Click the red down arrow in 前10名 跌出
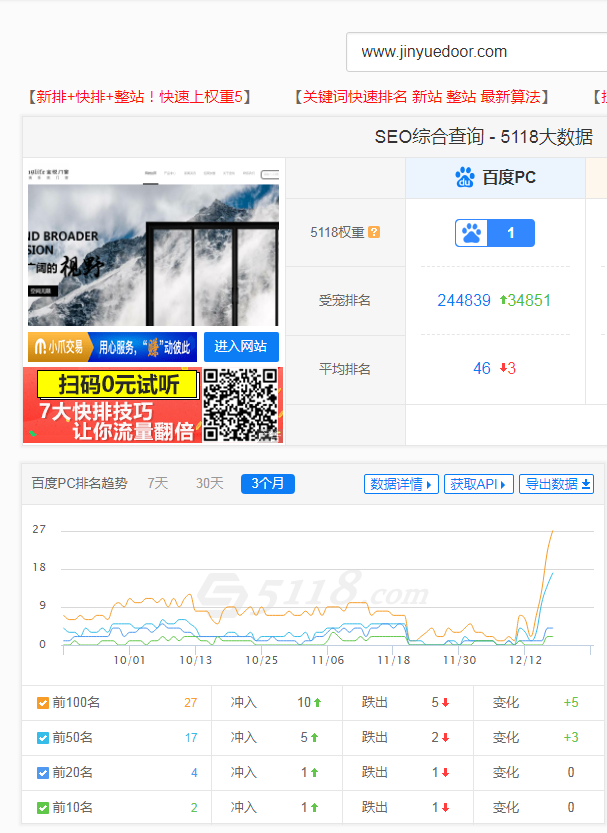The width and height of the screenshot is (607, 833). pos(446,808)
